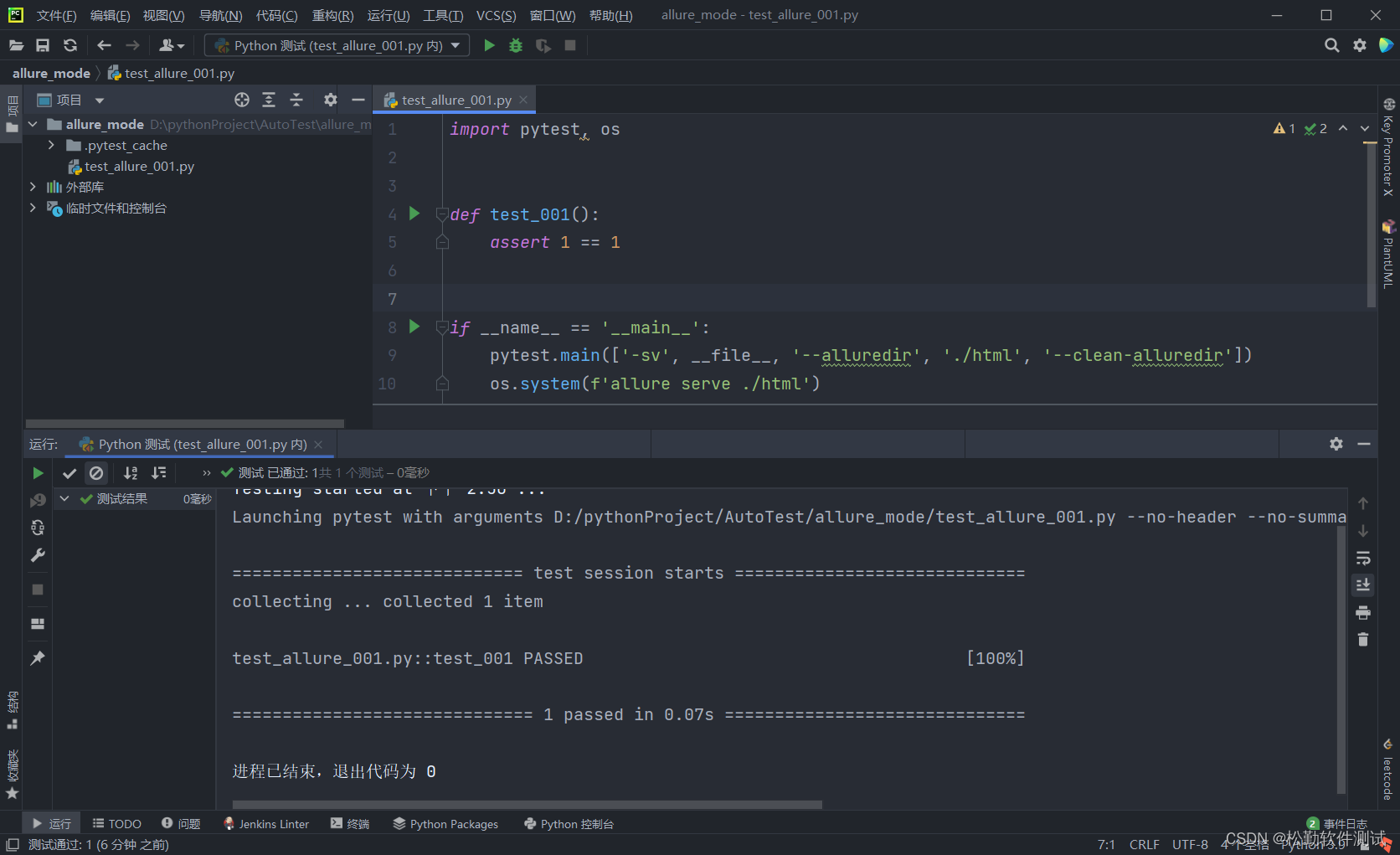The height and width of the screenshot is (855, 1400).
Task: Toggle show passed tests checkmark
Action: pos(69,473)
